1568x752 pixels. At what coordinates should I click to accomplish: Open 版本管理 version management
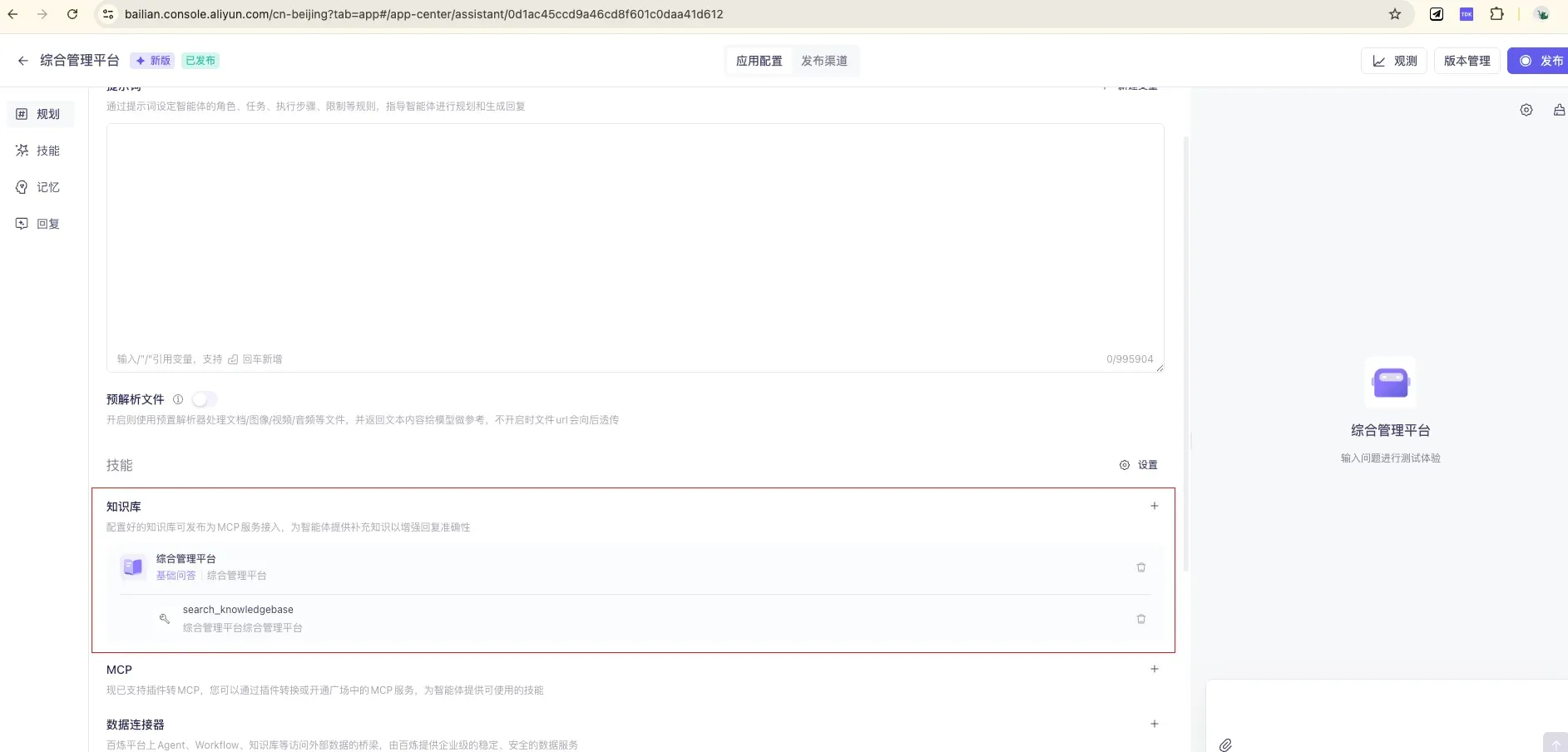point(1467,61)
